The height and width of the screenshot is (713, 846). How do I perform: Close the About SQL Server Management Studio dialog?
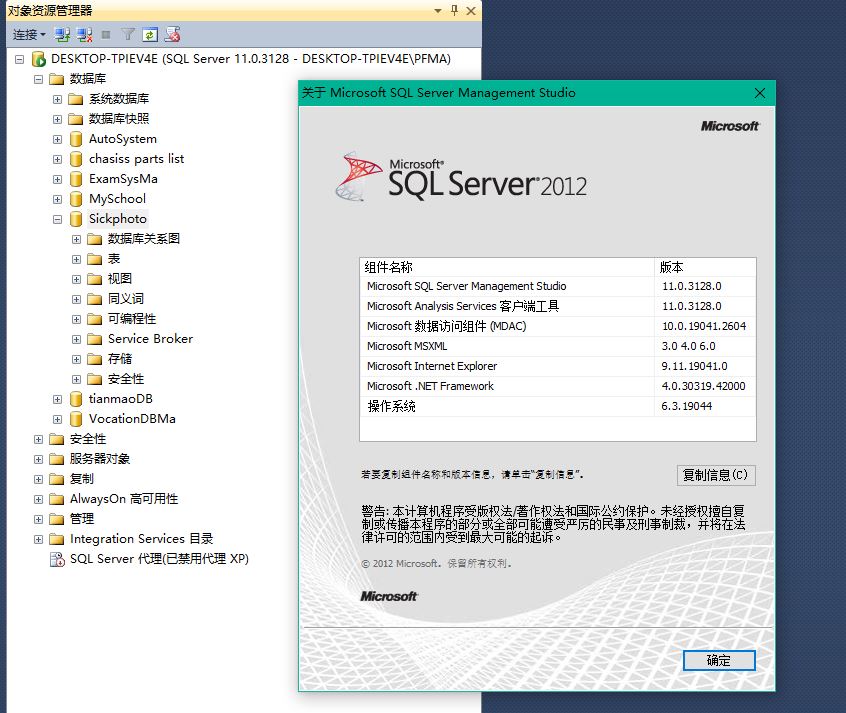click(x=760, y=93)
